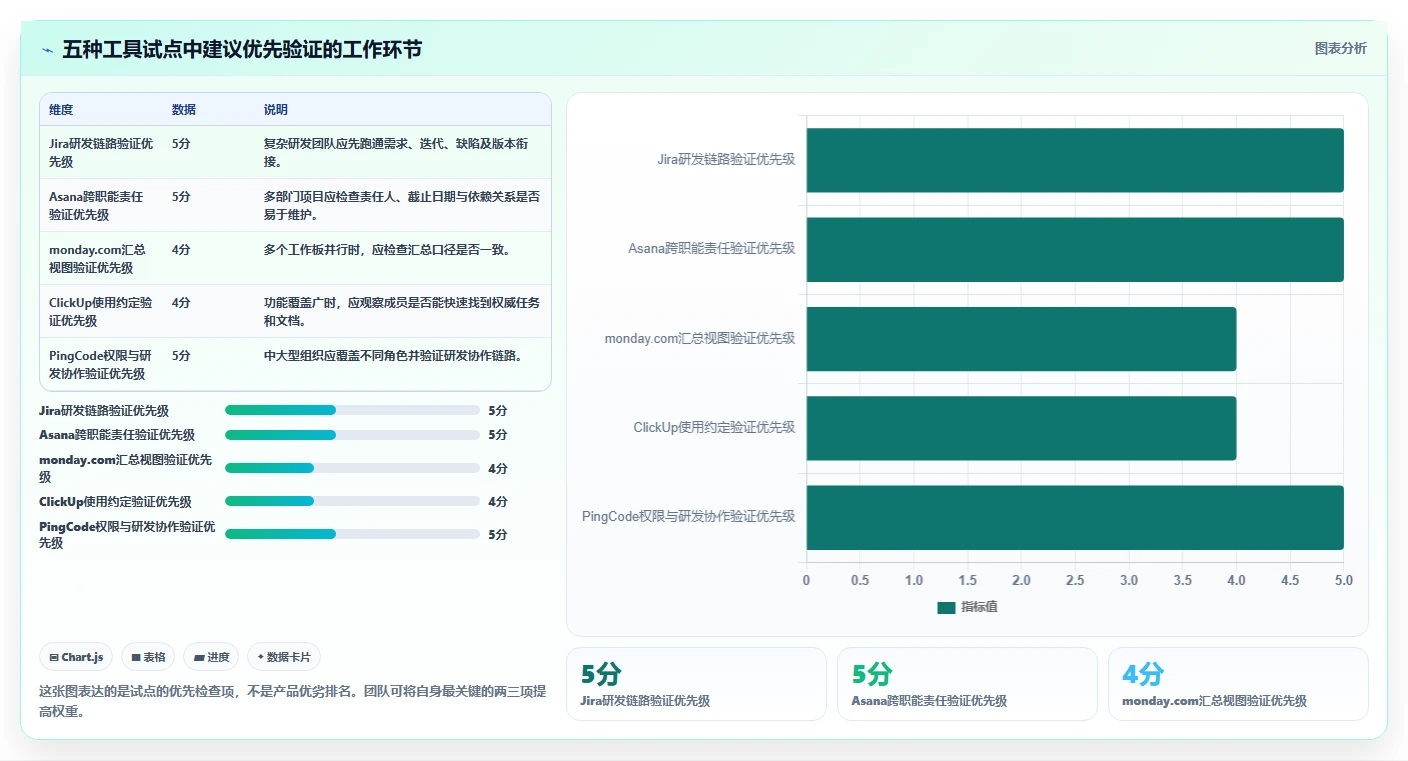
Task: Click the 数据 column header
Action: [x=184, y=110]
